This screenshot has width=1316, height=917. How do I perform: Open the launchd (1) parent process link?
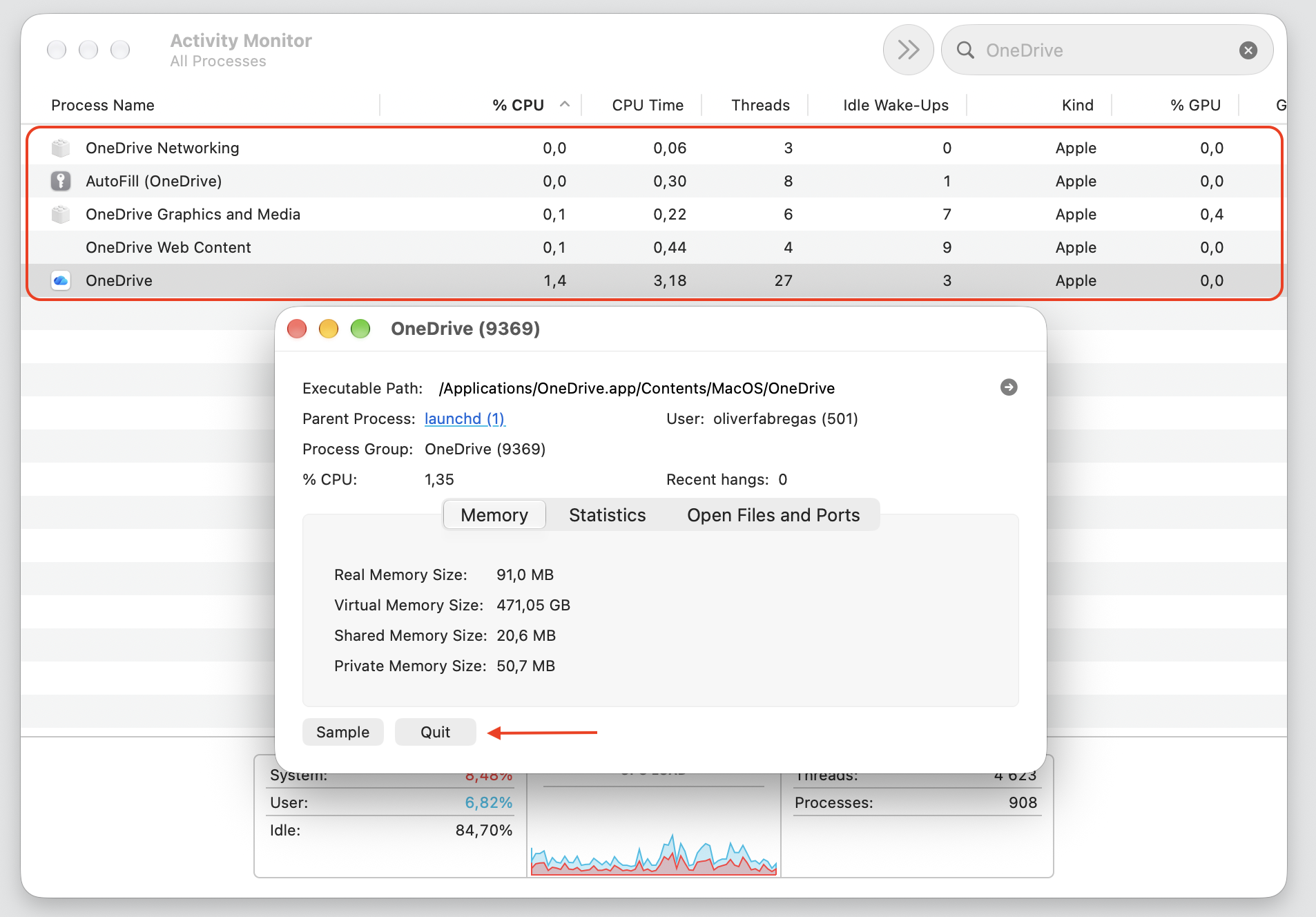pos(464,418)
